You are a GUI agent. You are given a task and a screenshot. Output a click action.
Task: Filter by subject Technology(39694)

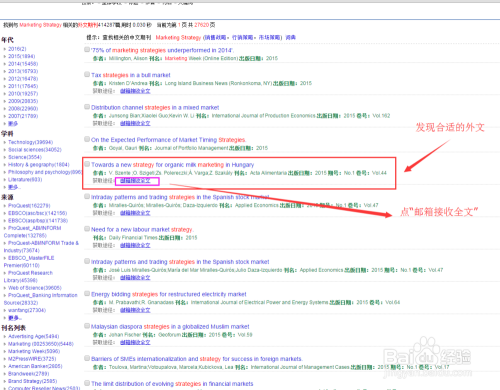pos(31,142)
